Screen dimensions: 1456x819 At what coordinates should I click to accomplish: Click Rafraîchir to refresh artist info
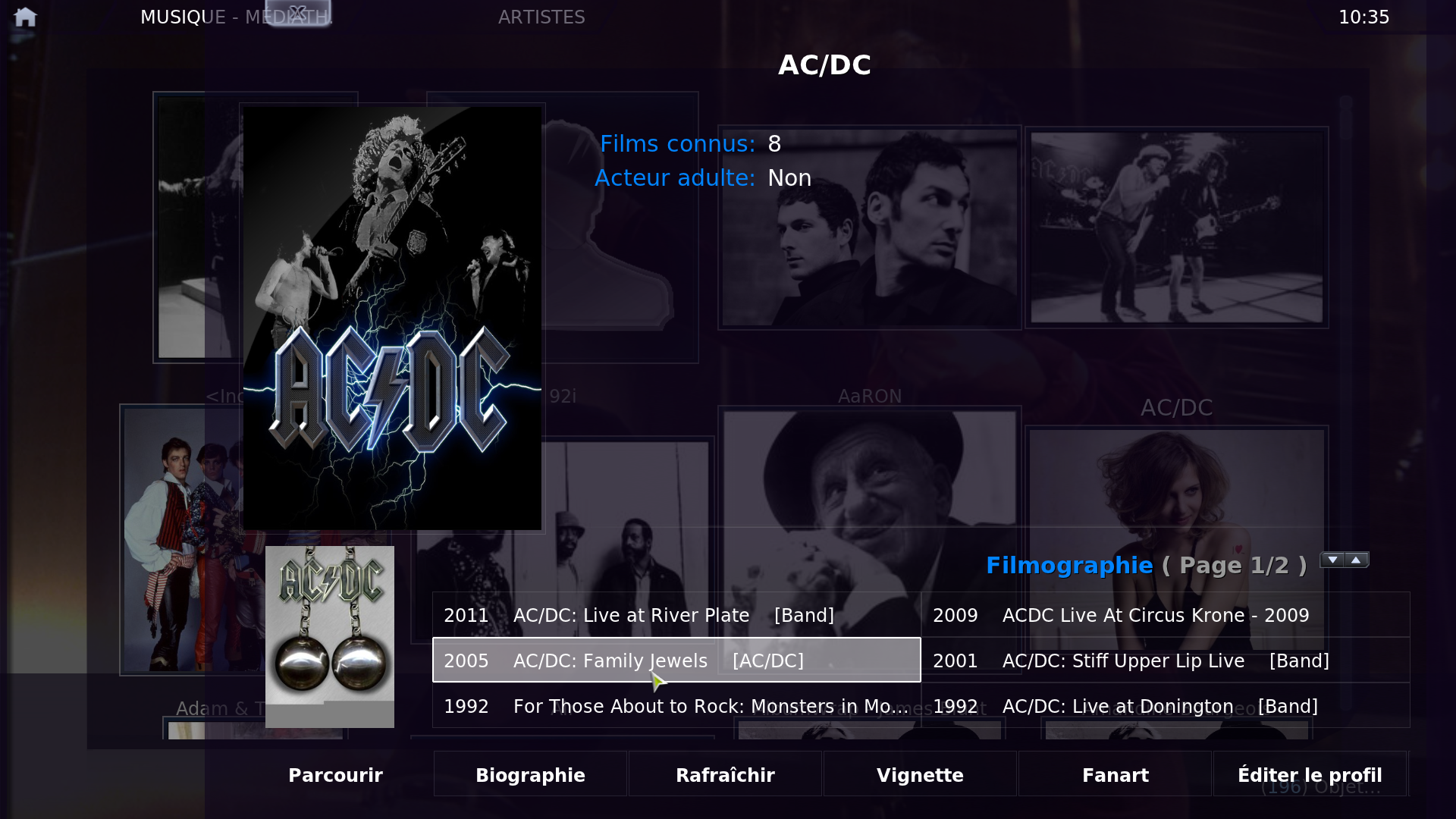point(725,774)
